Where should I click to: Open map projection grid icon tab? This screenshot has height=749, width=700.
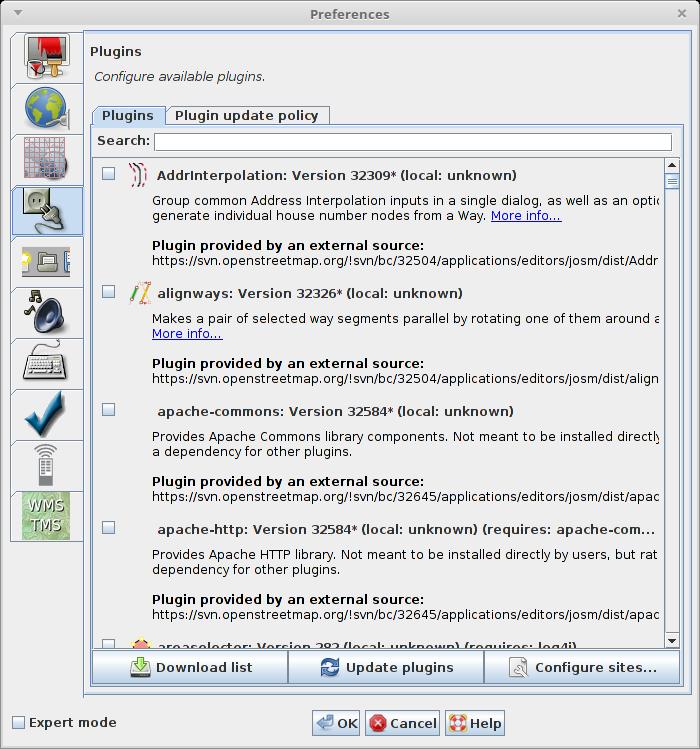[46, 159]
